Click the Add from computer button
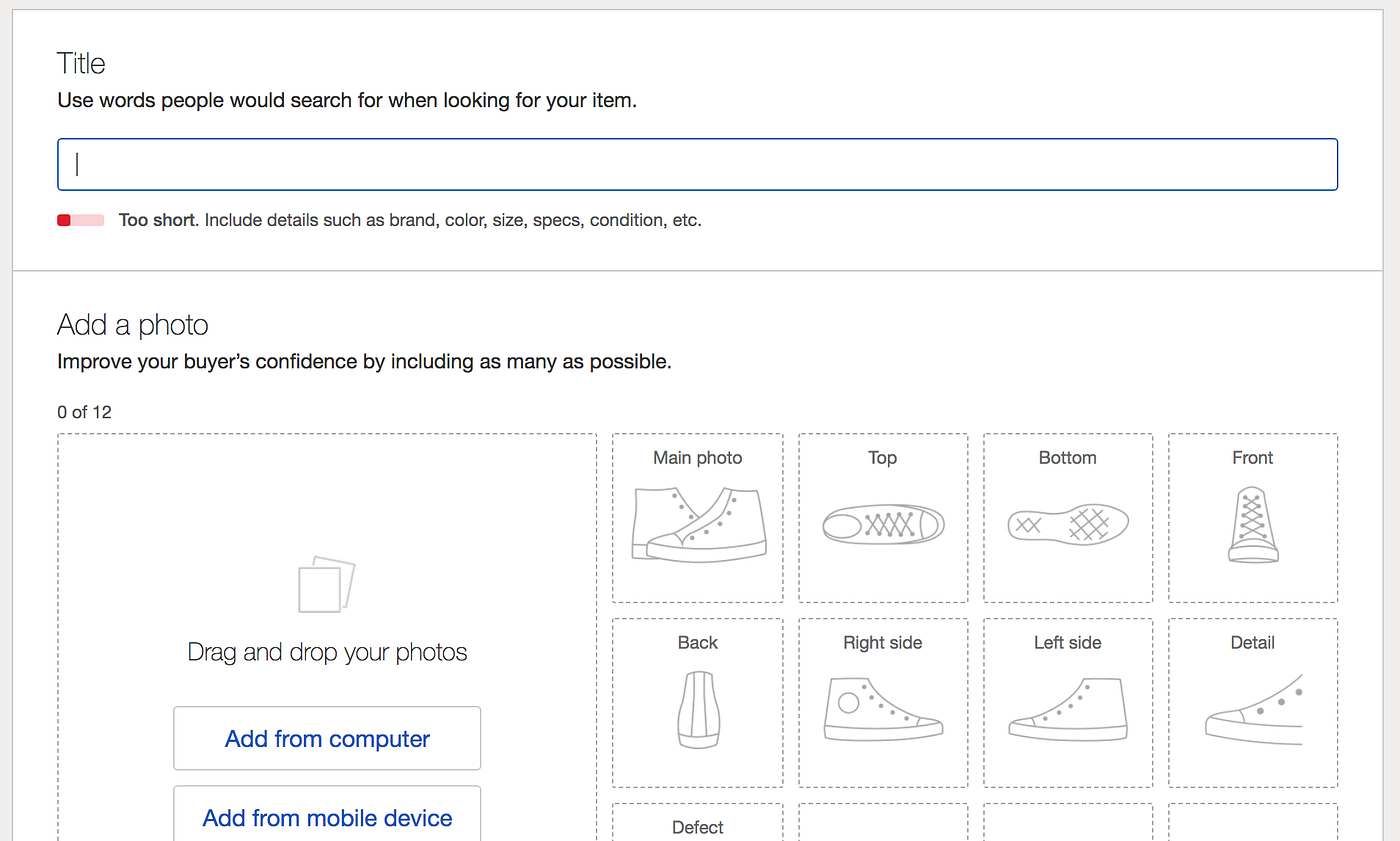 (326, 738)
